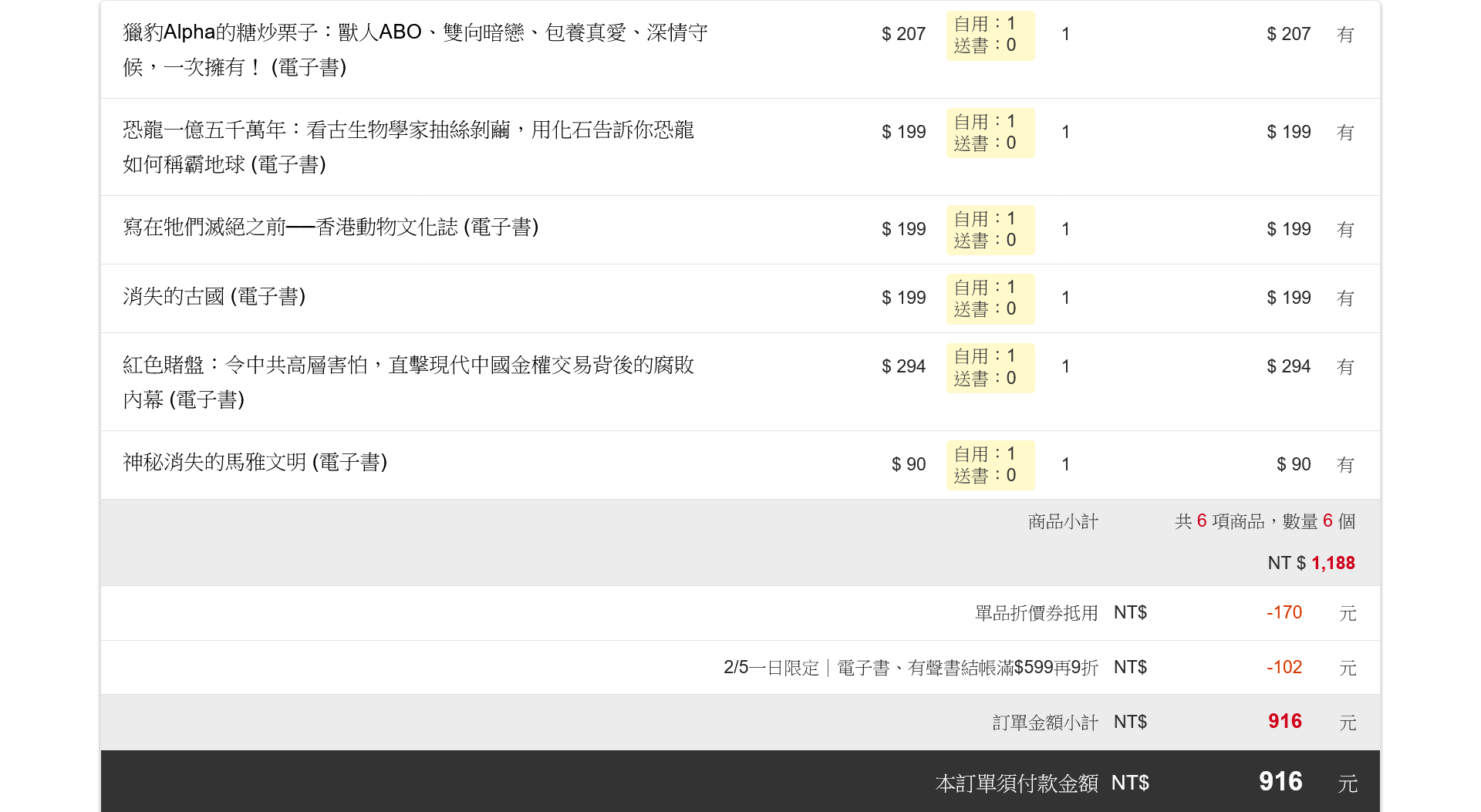This screenshot has width=1481, height=812.
Task: Select the title 消失的古國 (電子書)
Action: 214,297
